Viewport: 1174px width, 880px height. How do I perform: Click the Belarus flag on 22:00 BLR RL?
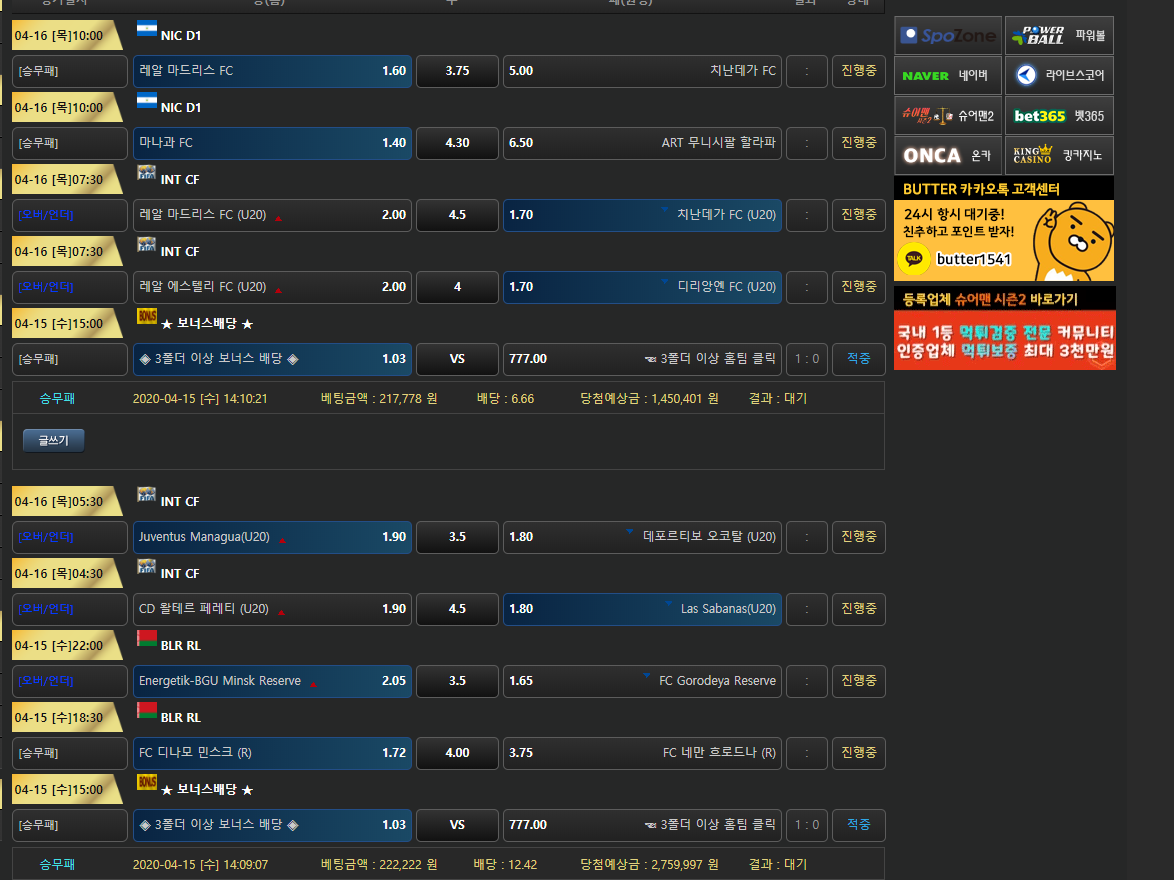pyautogui.click(x=147, y=638)
